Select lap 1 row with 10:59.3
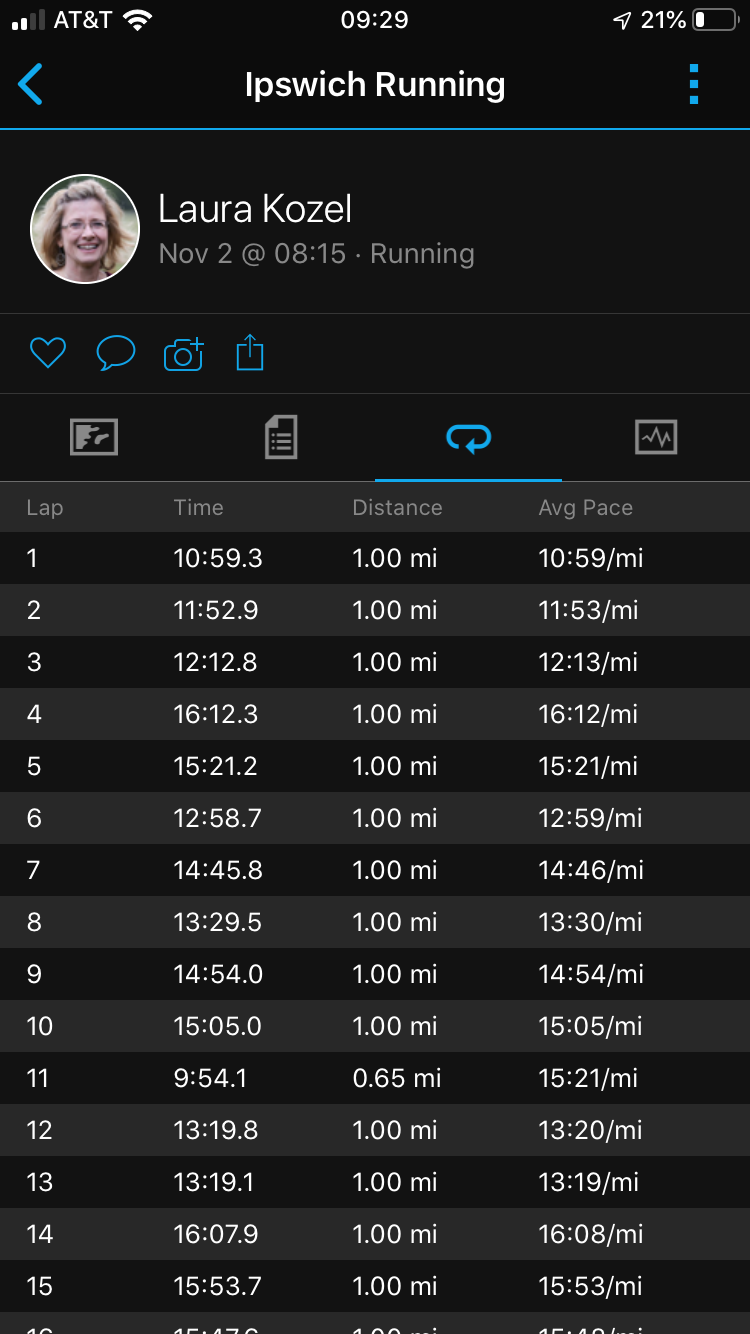 375,558
